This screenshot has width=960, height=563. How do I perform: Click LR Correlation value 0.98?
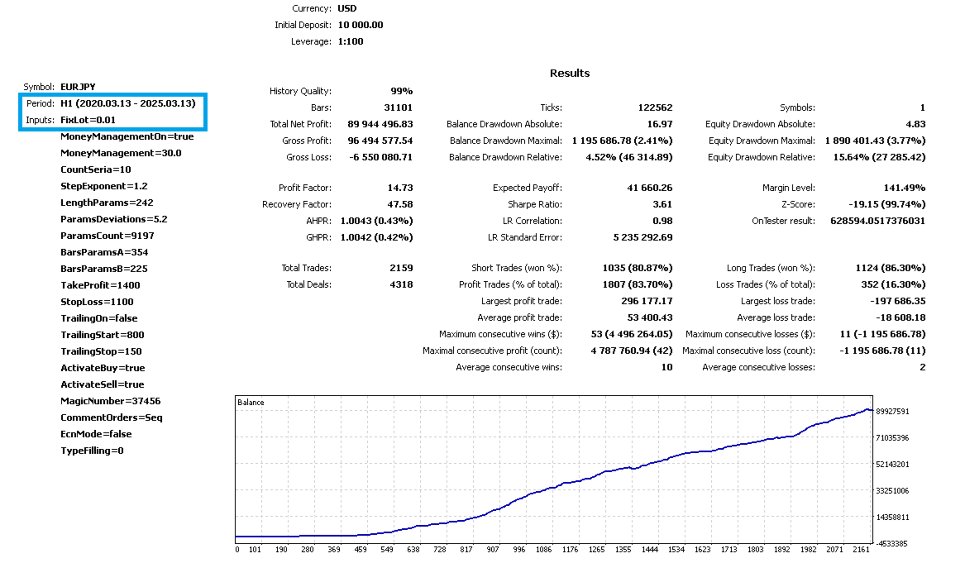(x=662, y=221)
